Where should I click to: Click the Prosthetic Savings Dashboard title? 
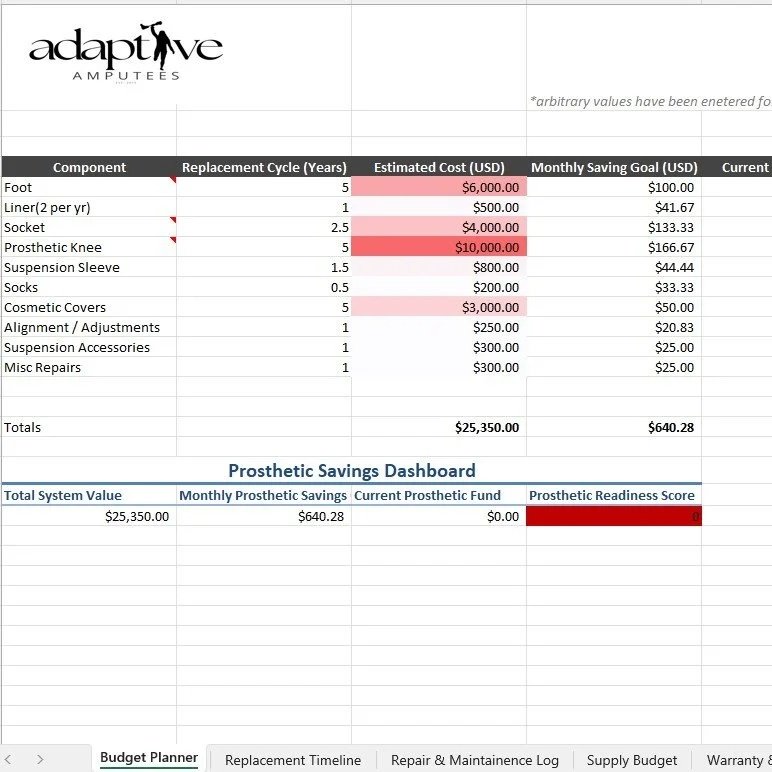(352, 471)
